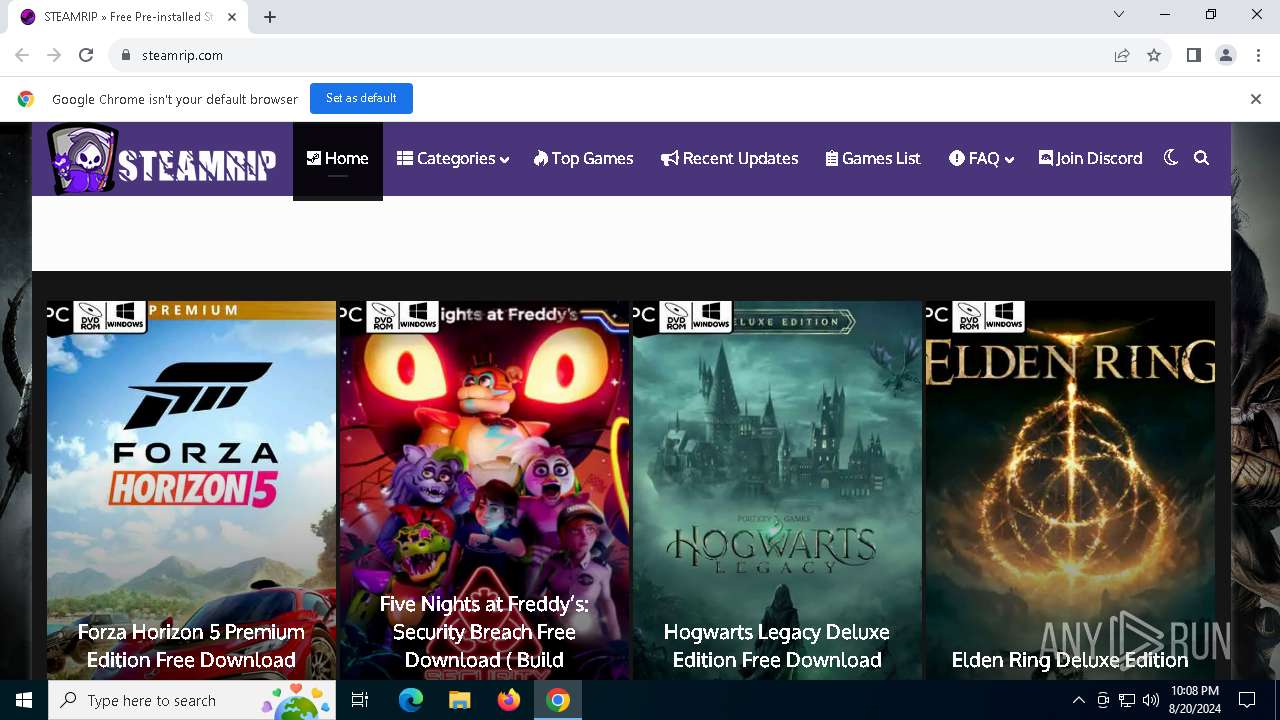Open a new tab with plus button
1280x720 pixels.
click(x=270, y=16)
